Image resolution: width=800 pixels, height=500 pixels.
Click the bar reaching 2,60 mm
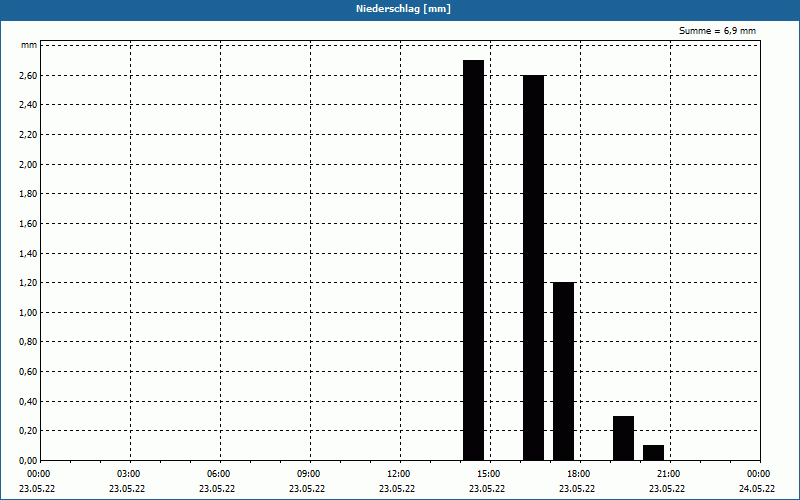[x=534, y=268]
